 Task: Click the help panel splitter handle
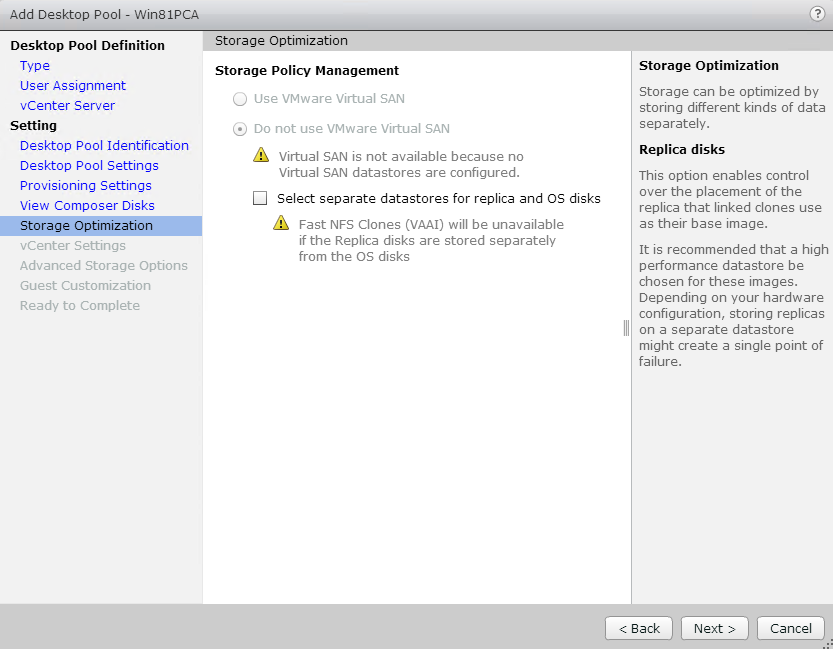click(x=626, y=328)
